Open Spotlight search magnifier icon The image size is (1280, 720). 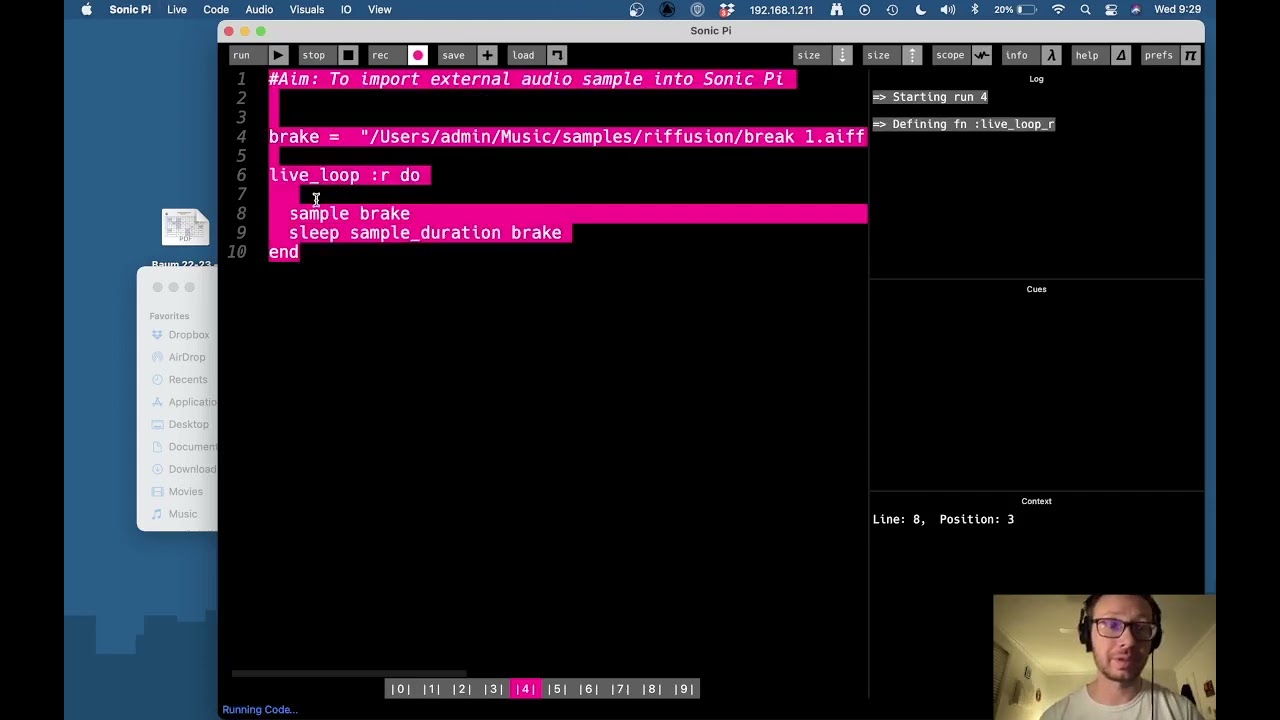click(x=1085, y=9)
